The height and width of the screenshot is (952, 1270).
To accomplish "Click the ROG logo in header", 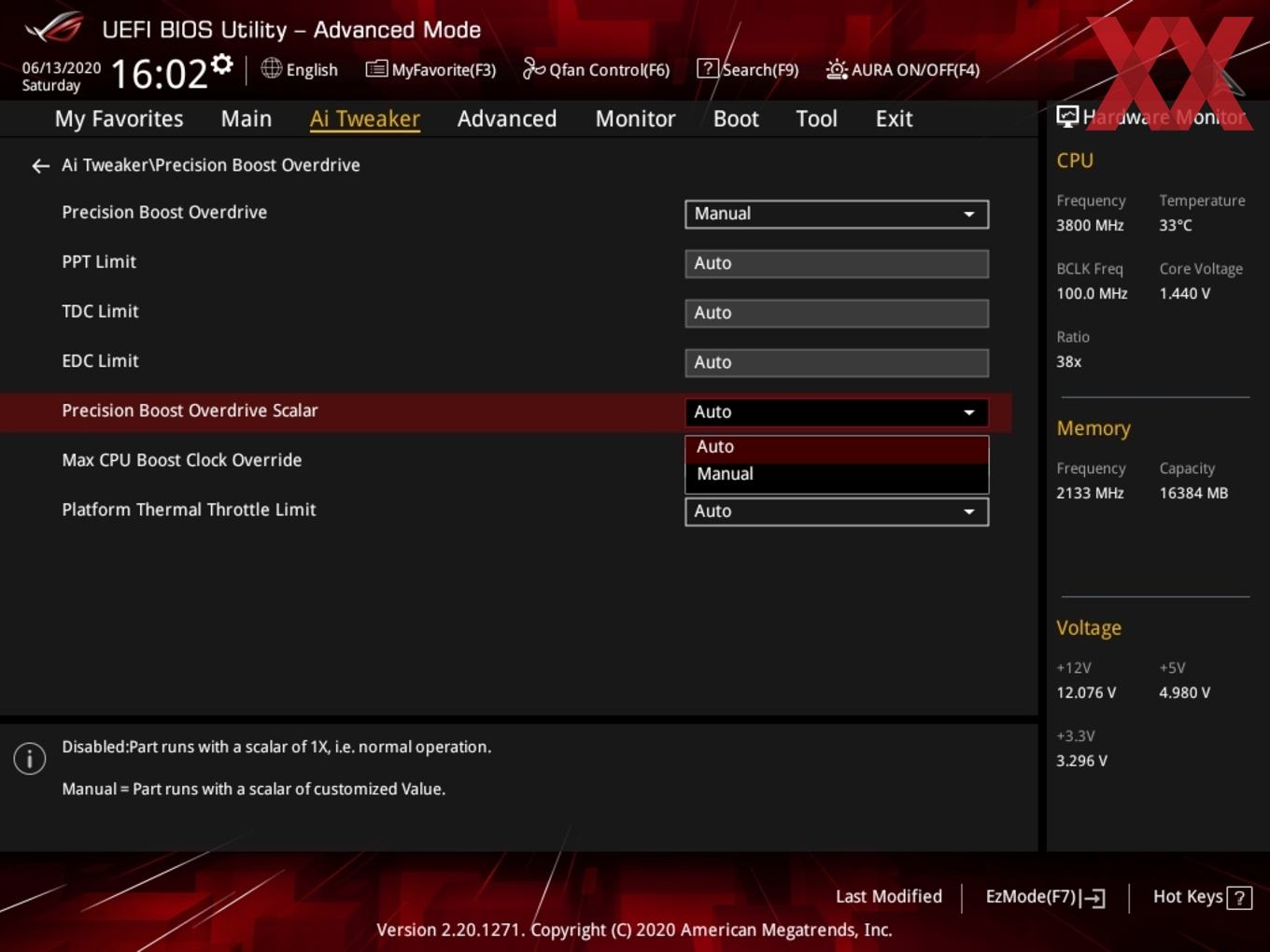I will (x=54, y=28).
